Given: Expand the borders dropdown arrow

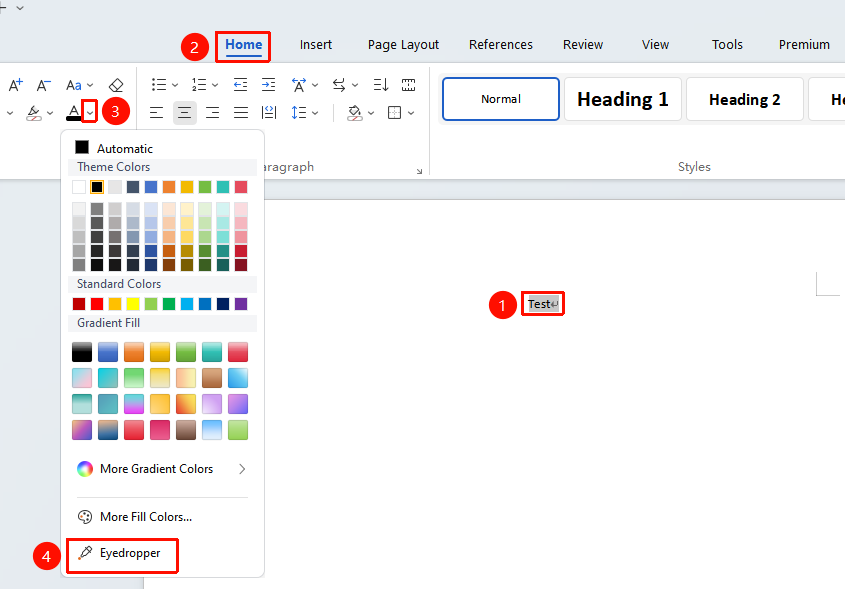Looking at the screenshot, I should click(x=411, y=113).
